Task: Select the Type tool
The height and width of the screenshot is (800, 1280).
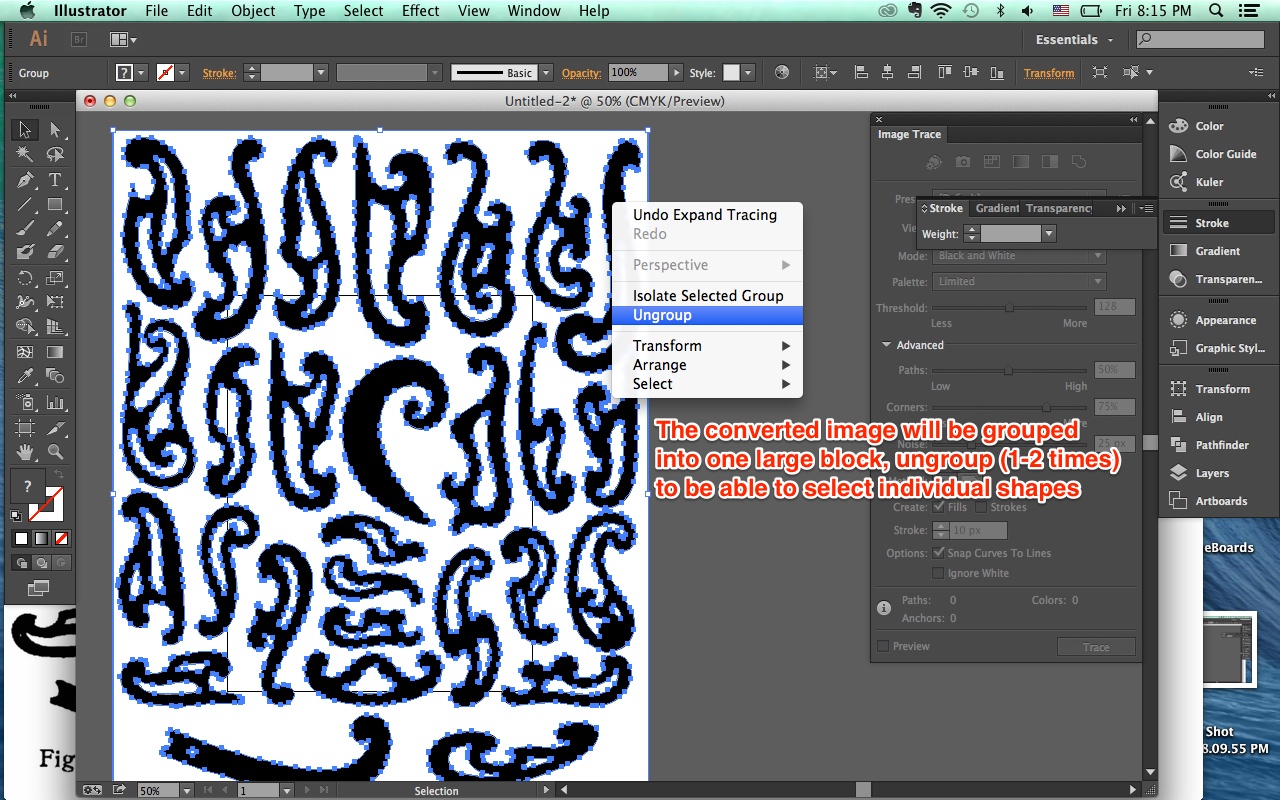Action: pos(55,180)
